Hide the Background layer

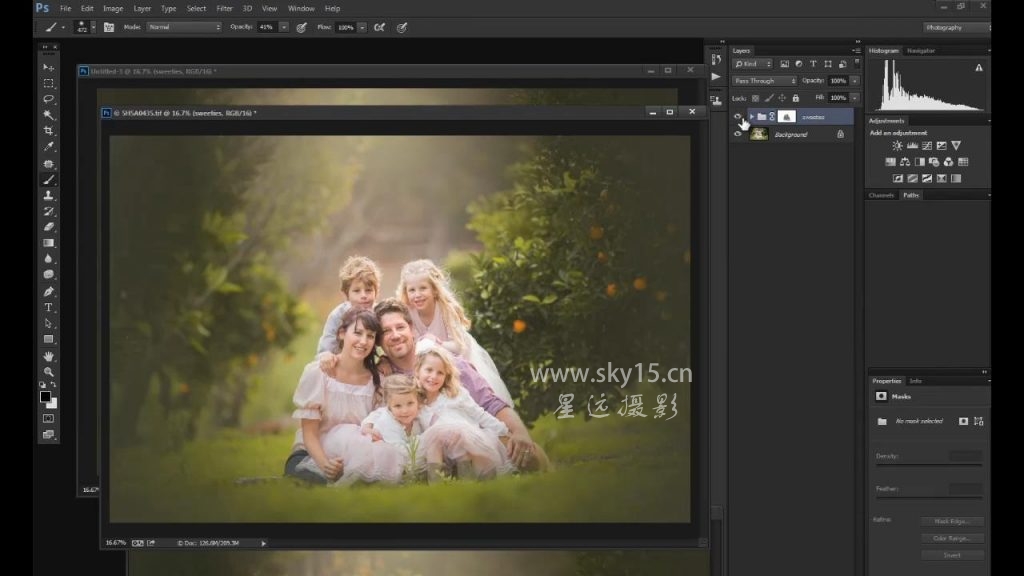tap(738, 134)
